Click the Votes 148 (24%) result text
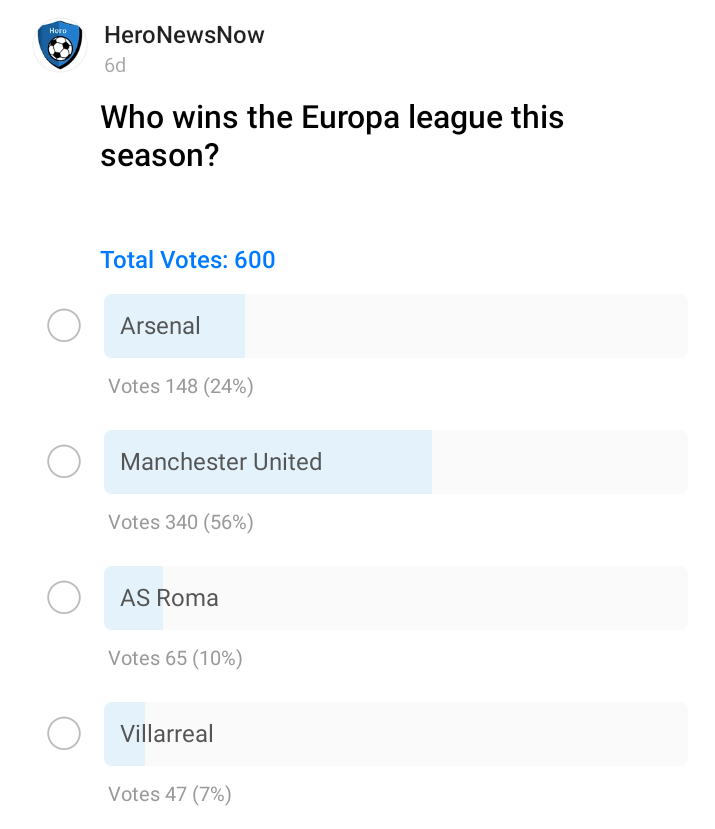 pyautogui.click(x=181, y=386)
